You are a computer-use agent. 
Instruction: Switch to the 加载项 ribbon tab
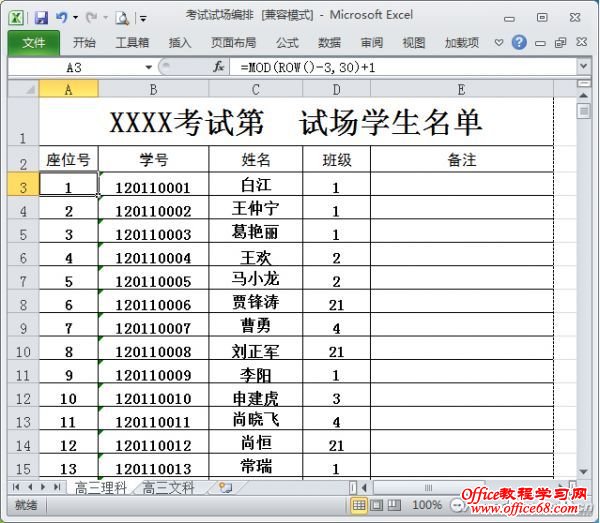461,42
